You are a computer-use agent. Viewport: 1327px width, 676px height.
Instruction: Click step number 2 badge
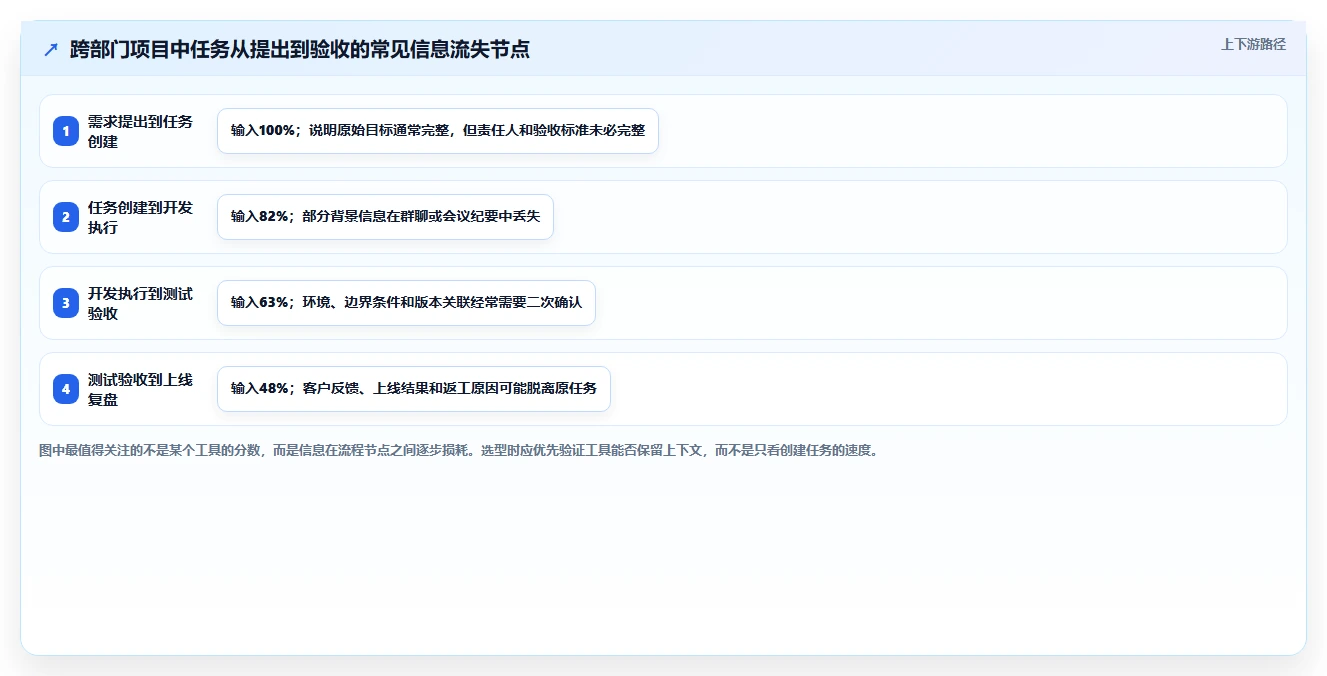[x=66, y=217]
